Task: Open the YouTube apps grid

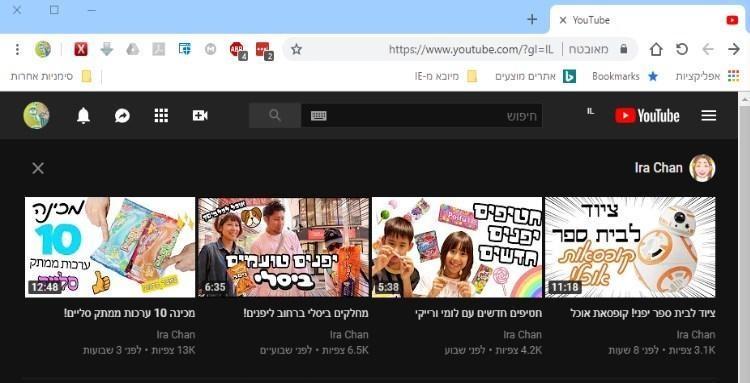Action: [x=161, y=115]
